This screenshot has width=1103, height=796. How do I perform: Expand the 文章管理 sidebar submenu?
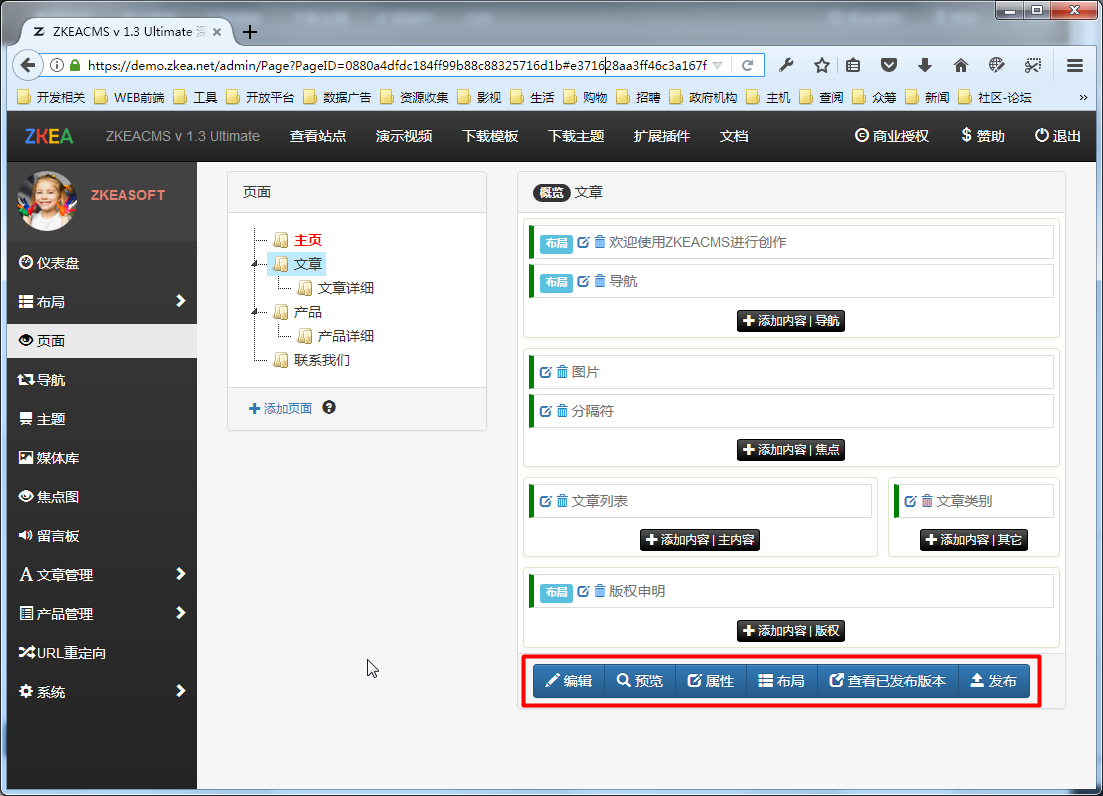[x=181, y=574]
